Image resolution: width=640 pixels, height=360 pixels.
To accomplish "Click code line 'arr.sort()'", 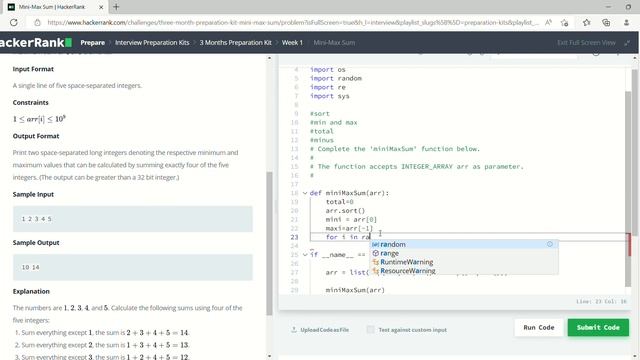I will click(345, 211).
